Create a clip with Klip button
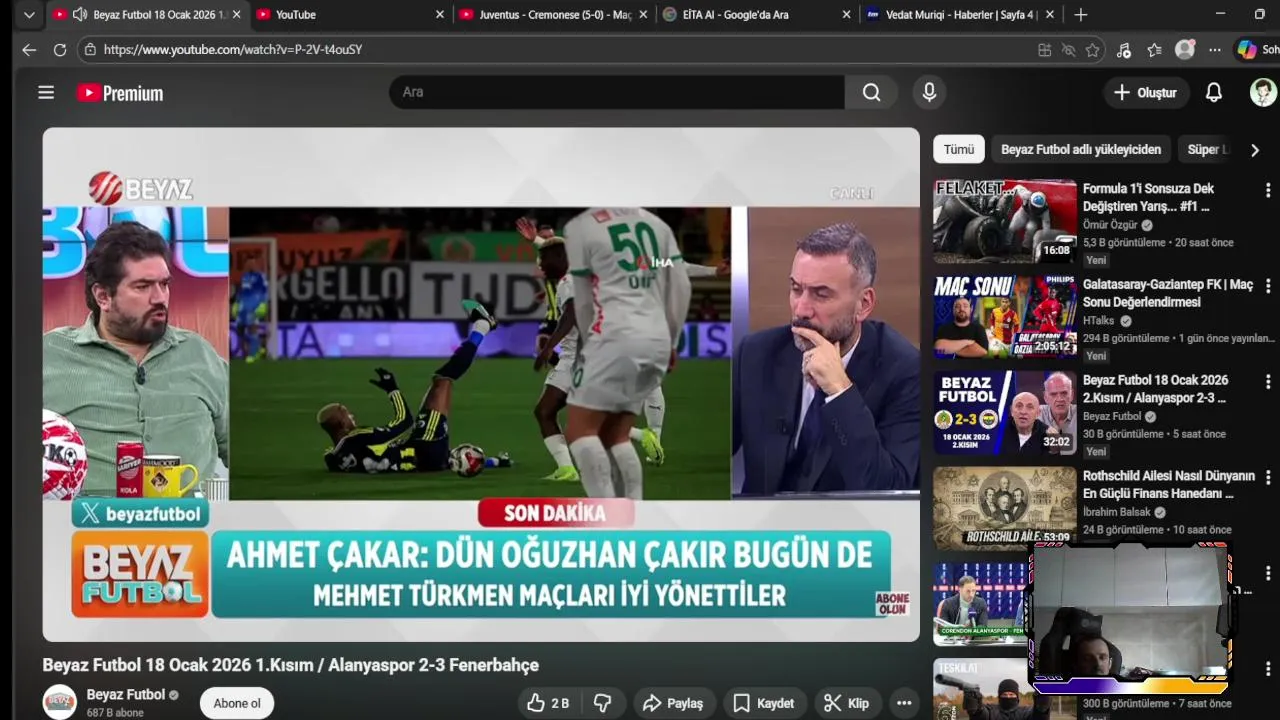 (x=846, y=703)
